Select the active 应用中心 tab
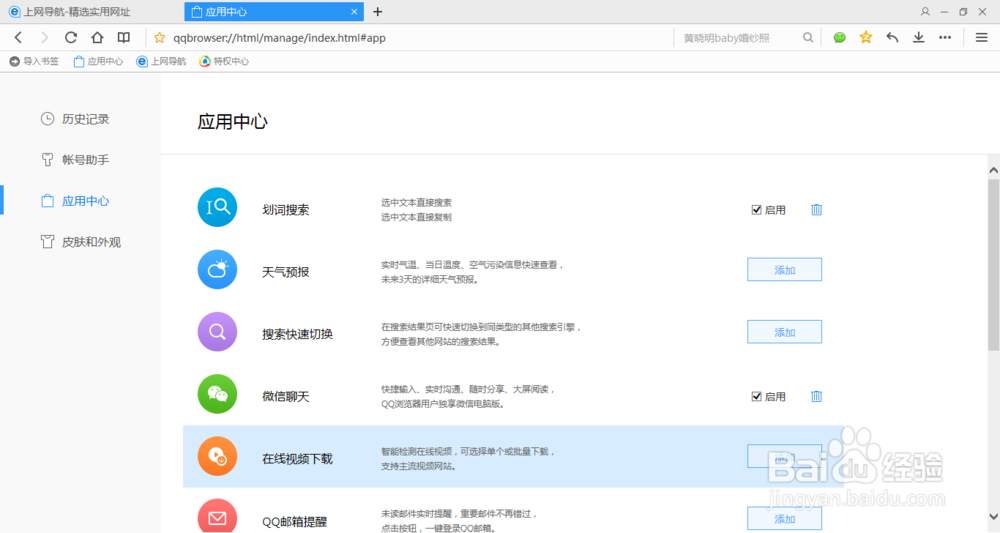 click(274, 11)
